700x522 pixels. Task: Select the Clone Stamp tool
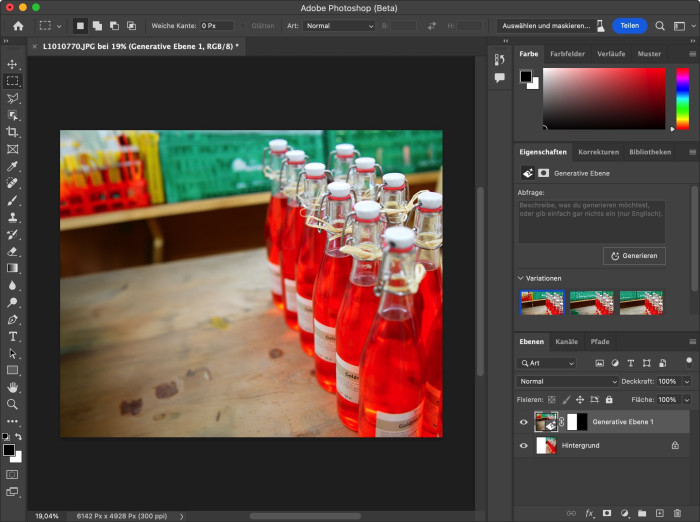[x=12, y=217]
